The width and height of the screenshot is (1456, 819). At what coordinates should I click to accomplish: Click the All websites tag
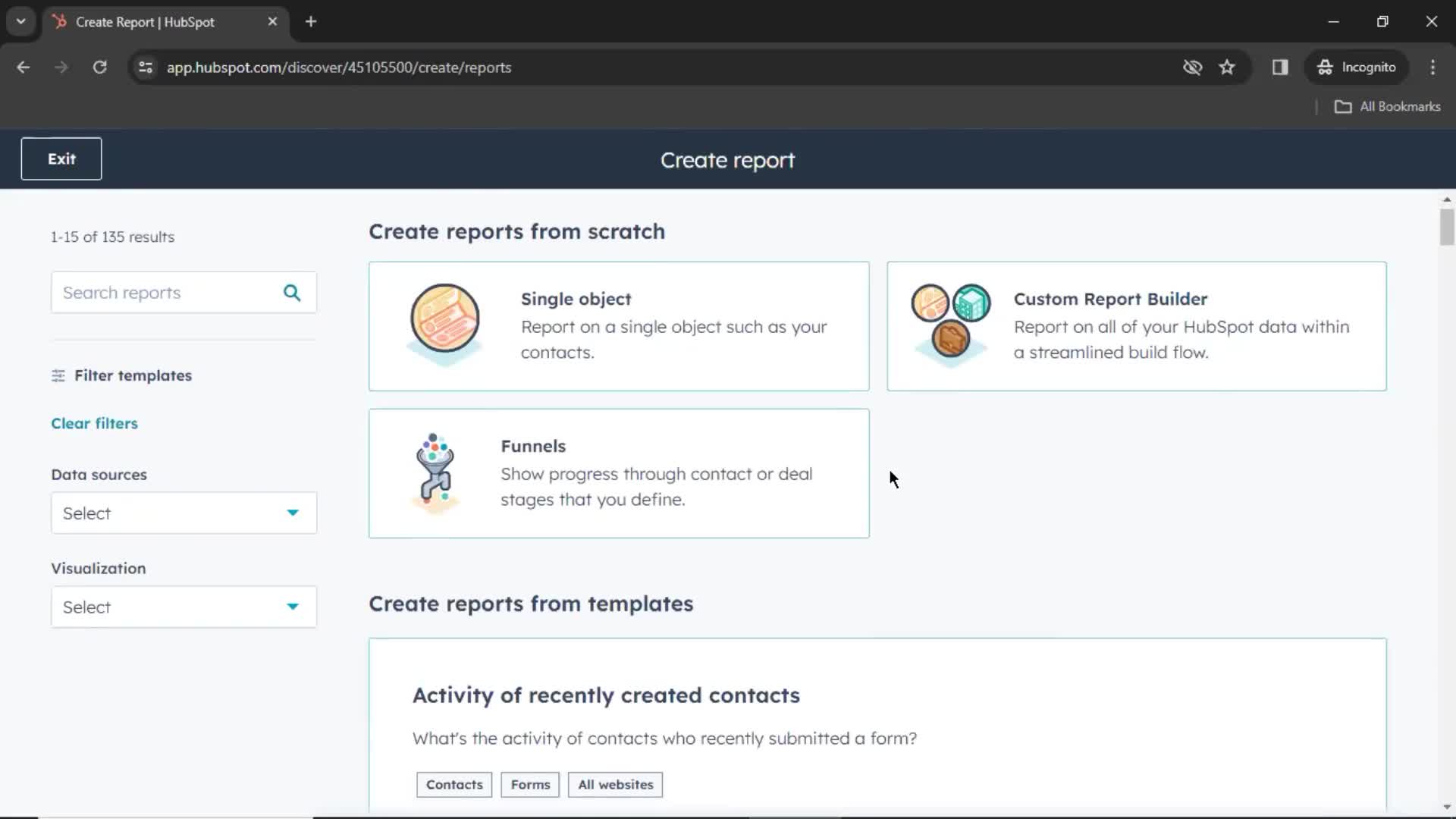(x=615, y=785)
